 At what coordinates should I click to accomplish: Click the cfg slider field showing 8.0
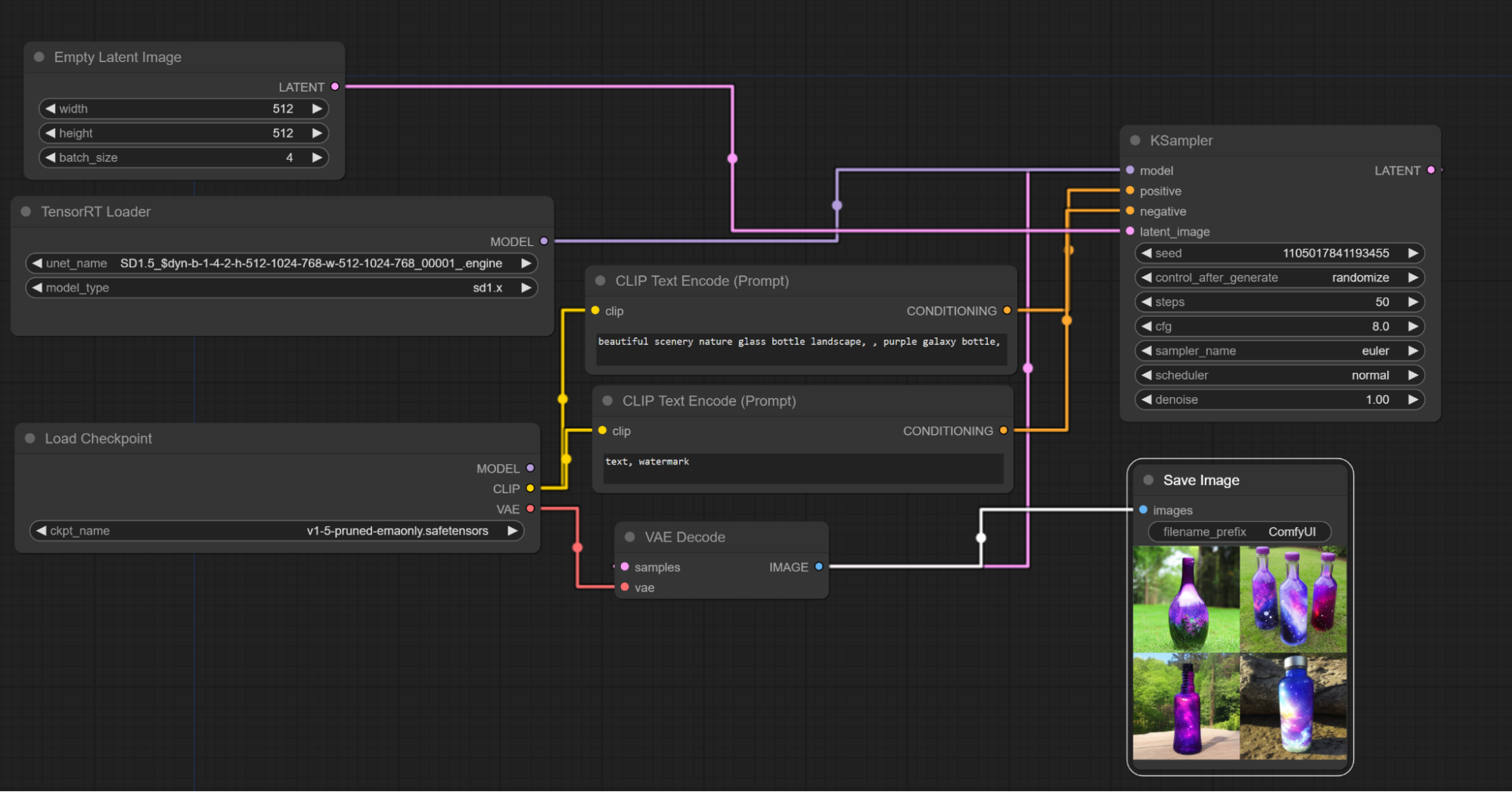point(1279,327)
